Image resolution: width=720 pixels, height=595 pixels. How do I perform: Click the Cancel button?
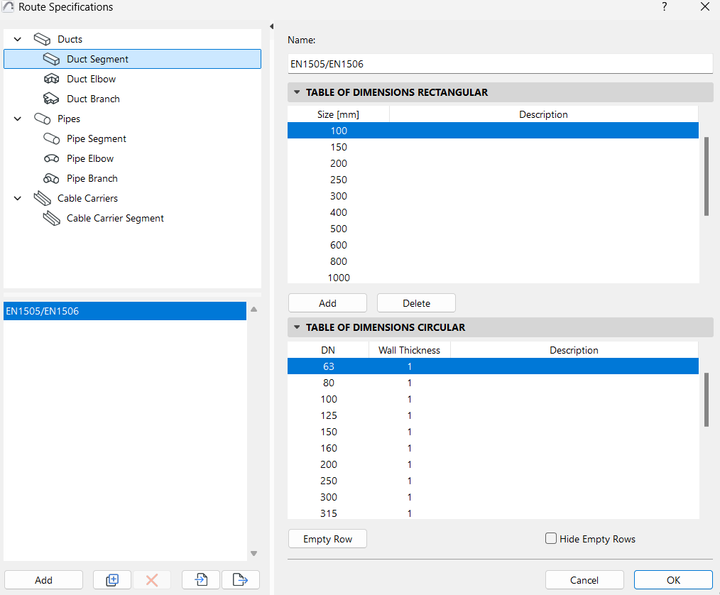(584, 580)
